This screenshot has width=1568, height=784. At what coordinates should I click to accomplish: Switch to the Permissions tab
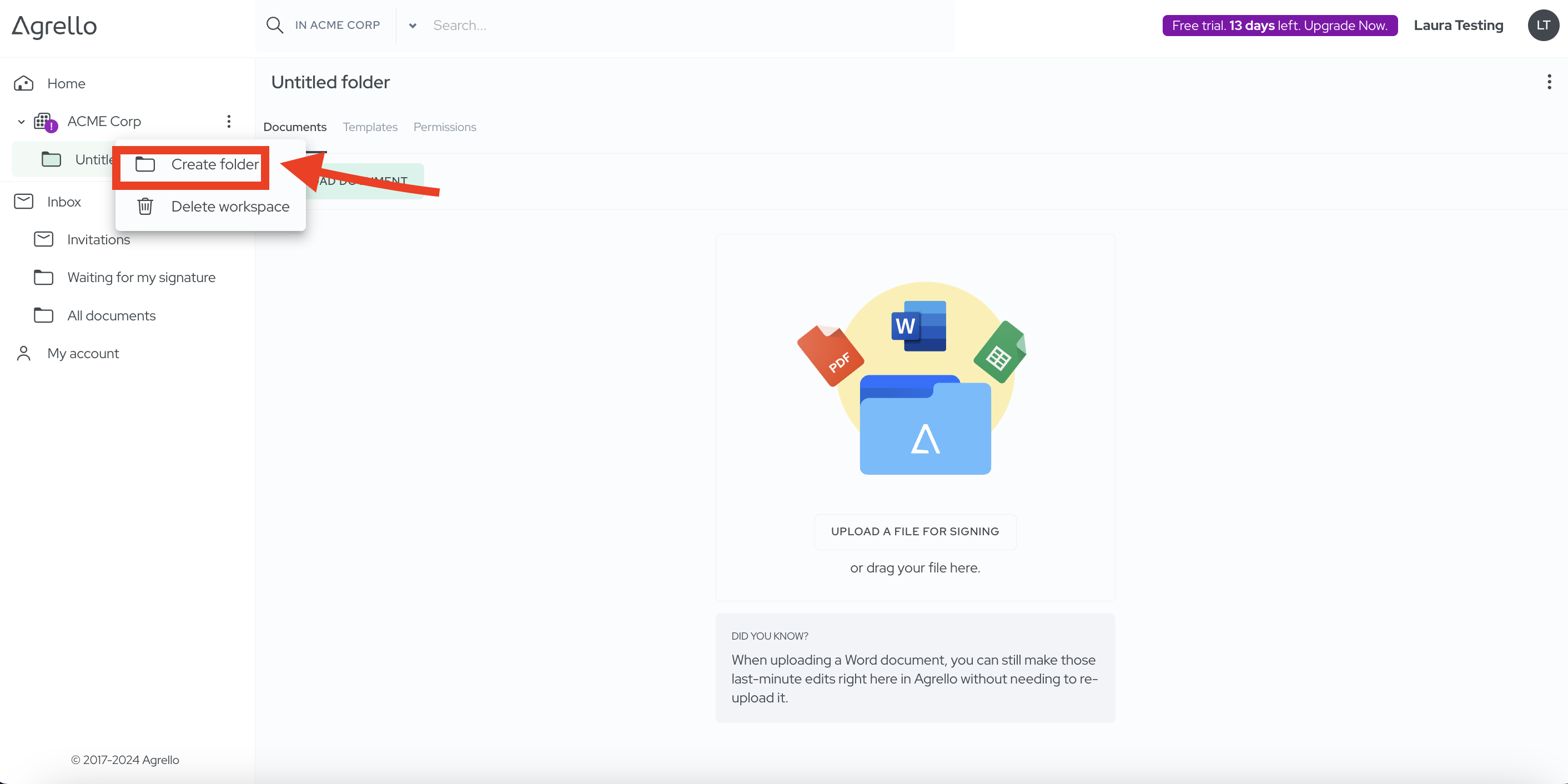[x=444, y=127]
